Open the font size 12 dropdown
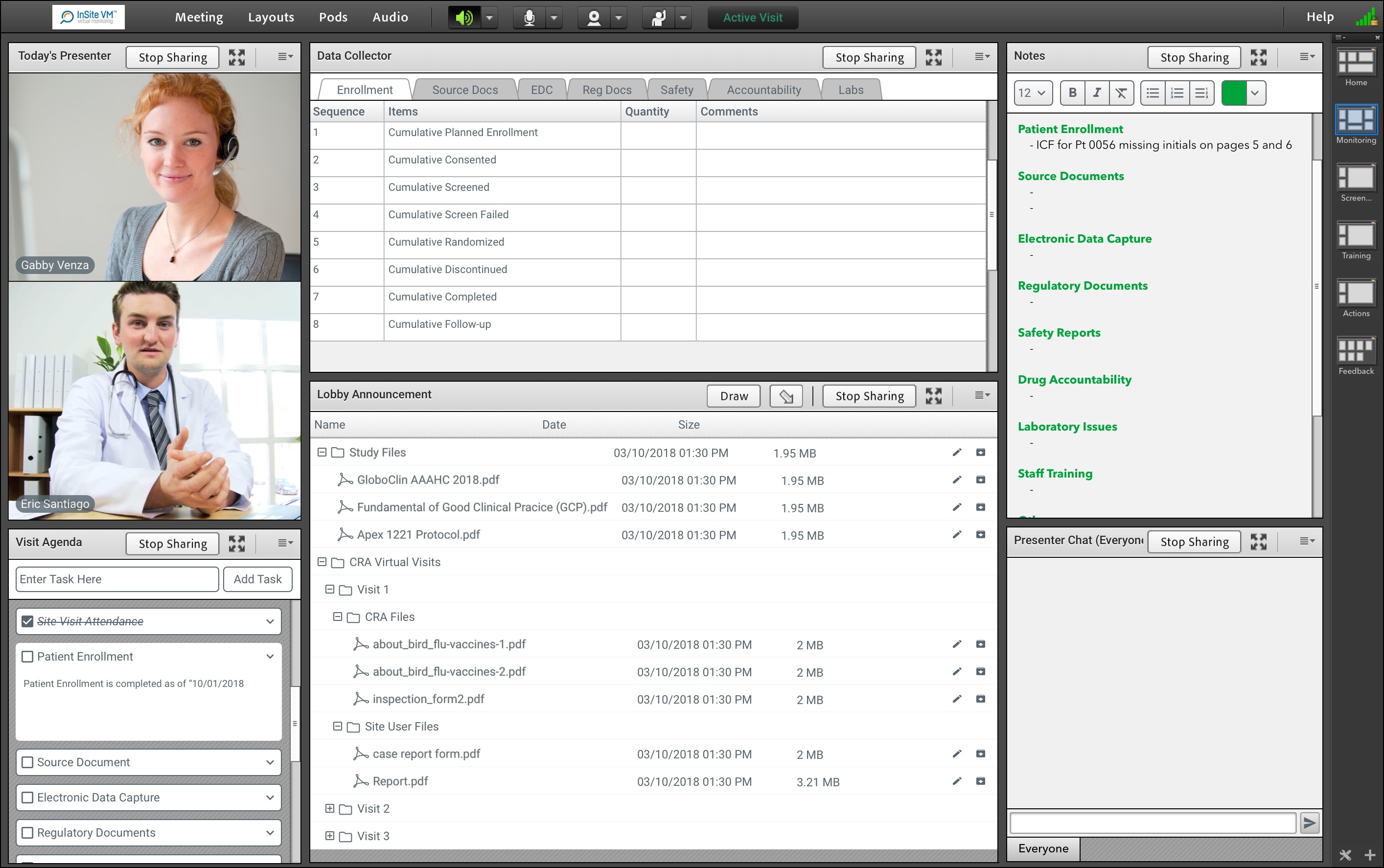 [x=1033, y=92]
